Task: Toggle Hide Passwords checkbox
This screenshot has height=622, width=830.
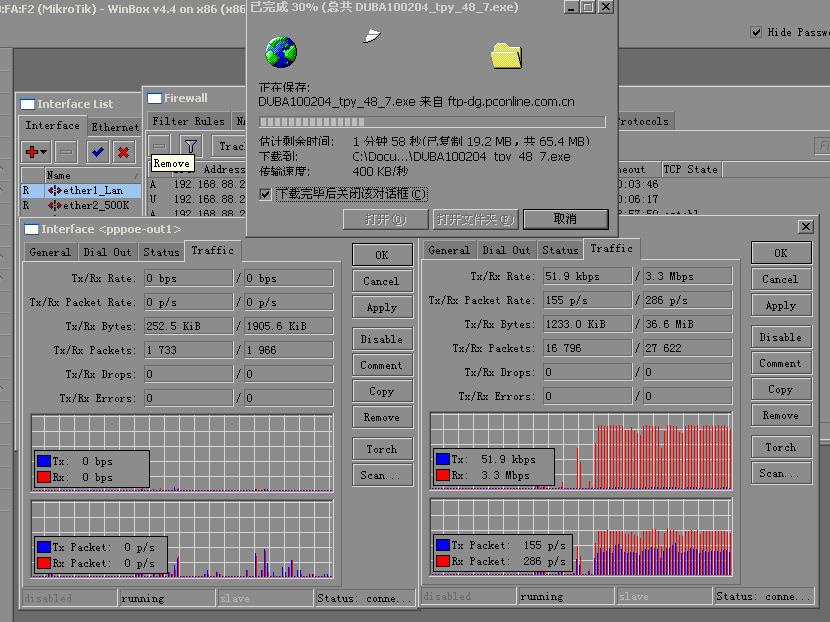Action: pos(756,32)
